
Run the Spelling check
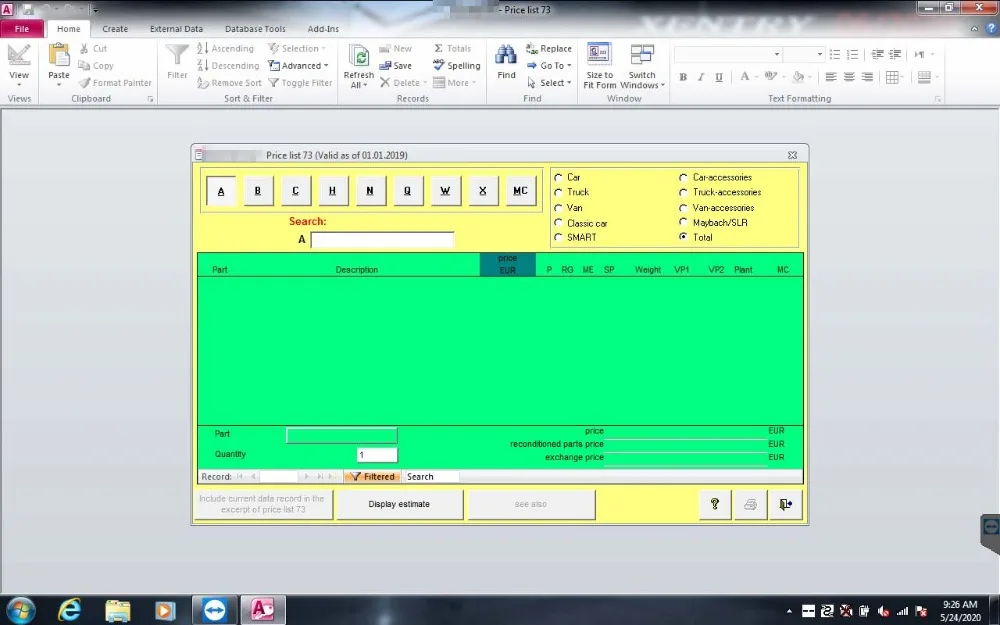(456, 66)
